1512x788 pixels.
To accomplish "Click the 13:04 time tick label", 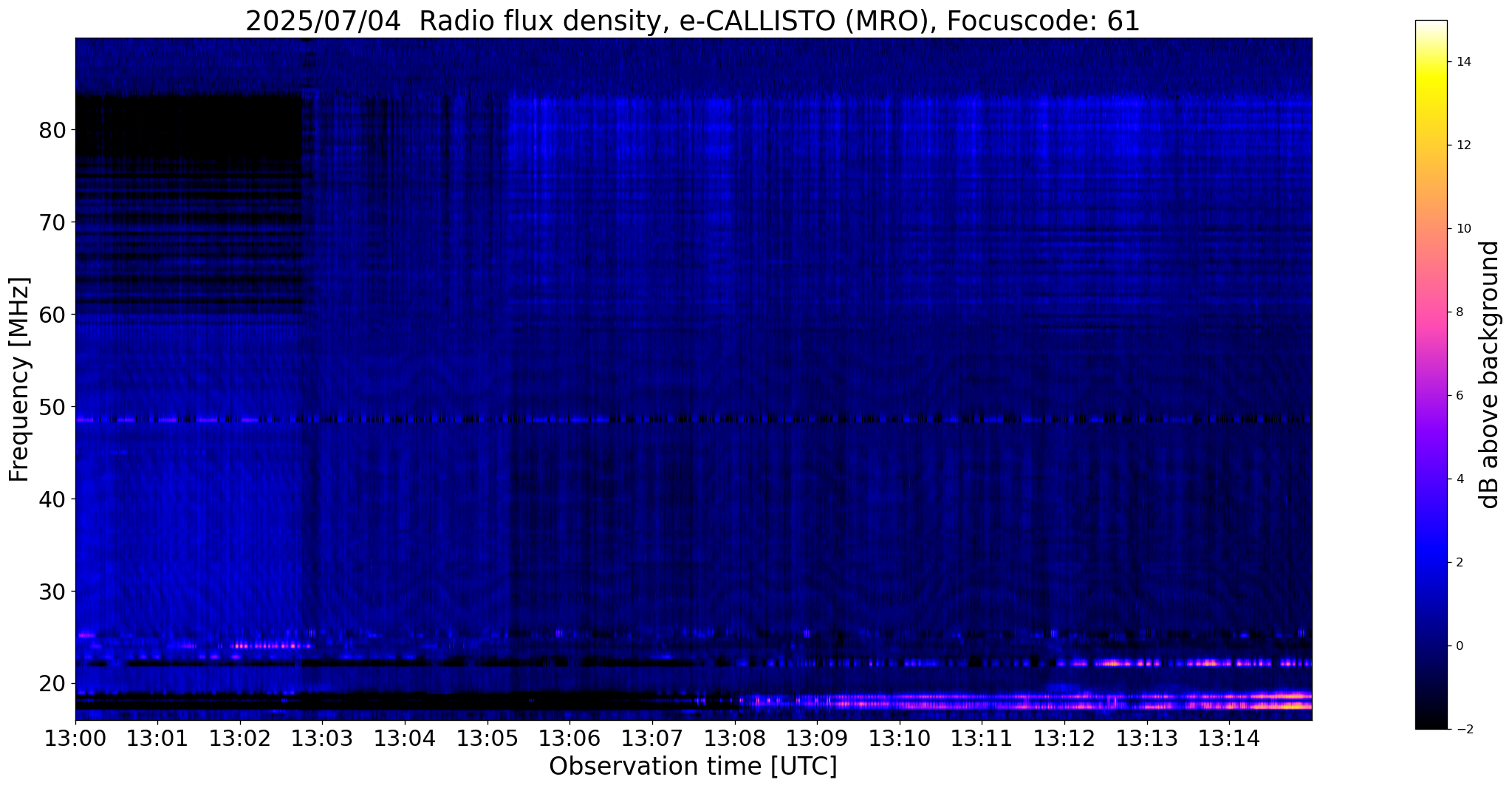I will [x=405, y=739].
